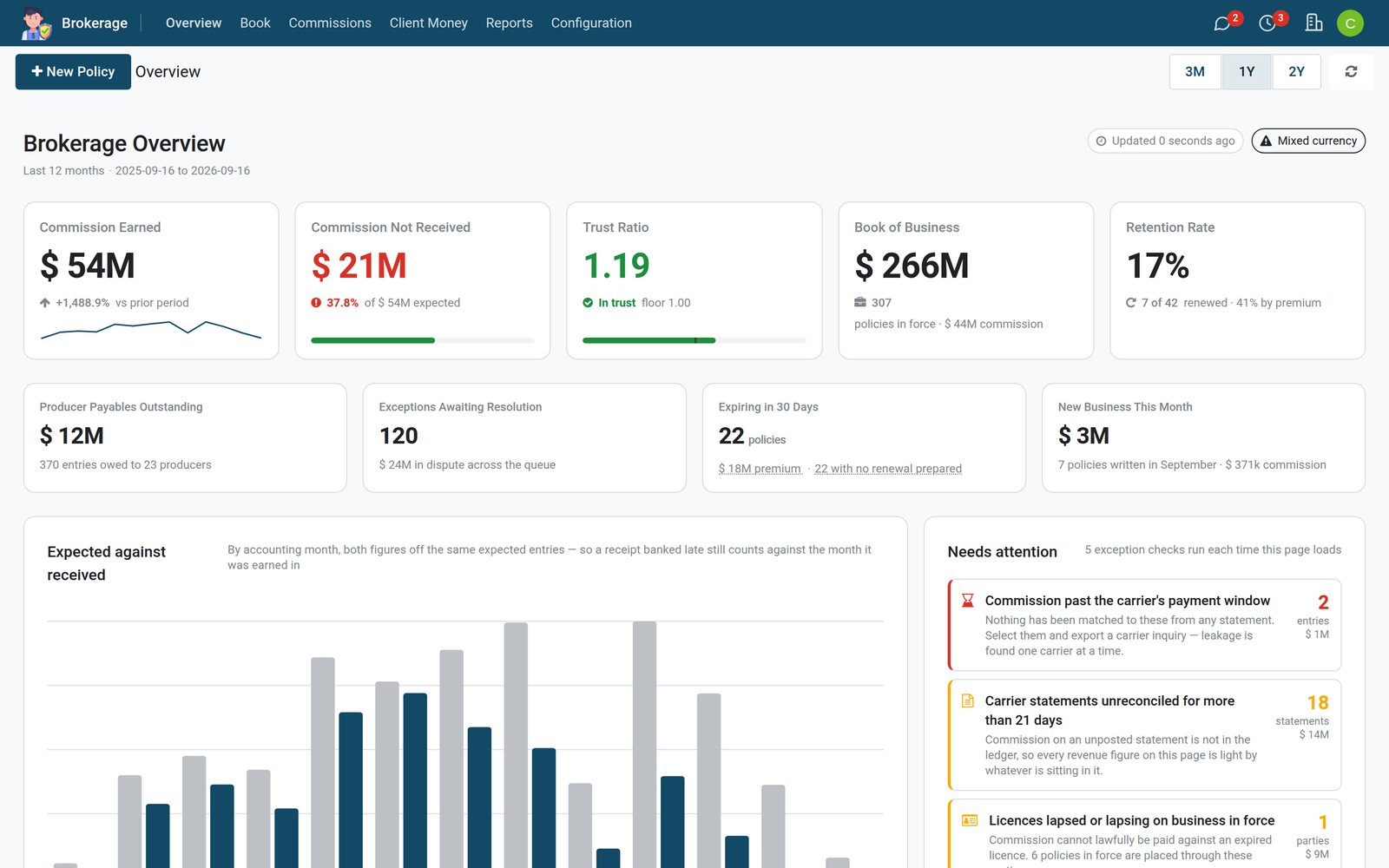The width and height of the screenshot is (1389, 868).
Task: Open the Book of Business card
Action: click(x=966, y=280)
